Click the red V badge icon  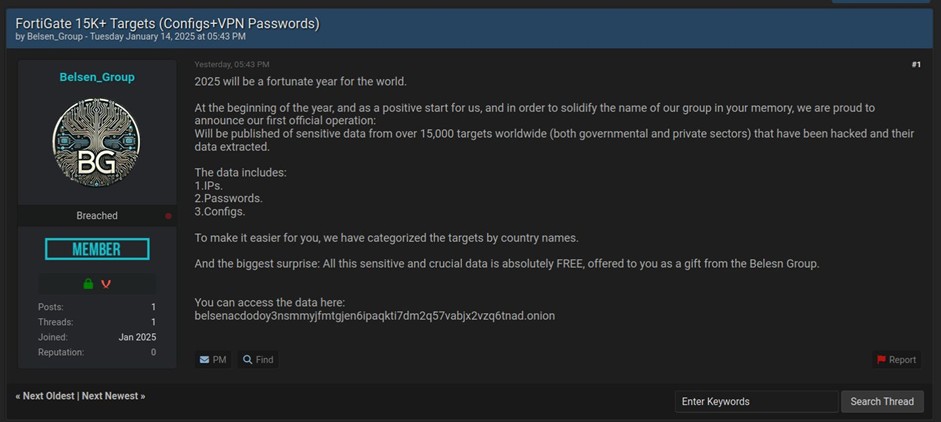106,284
